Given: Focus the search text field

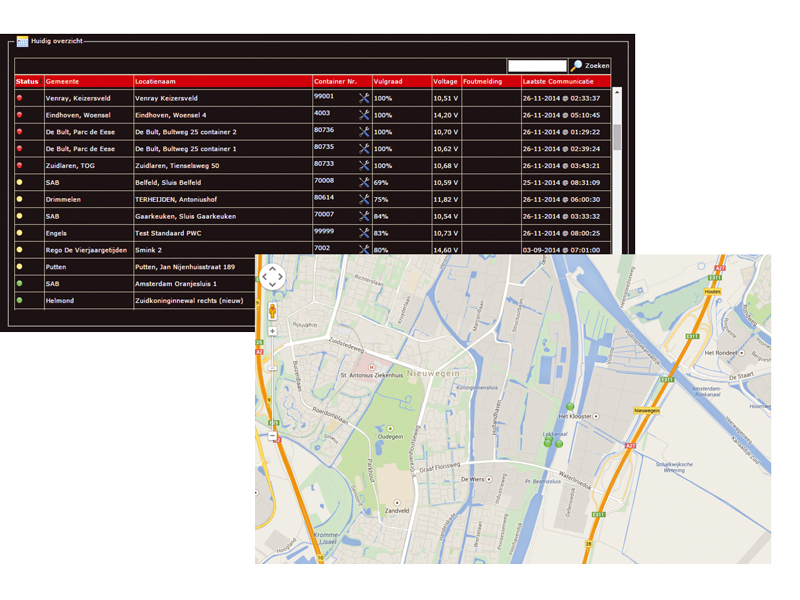Looking at the screenshot, I should point(537,66).
